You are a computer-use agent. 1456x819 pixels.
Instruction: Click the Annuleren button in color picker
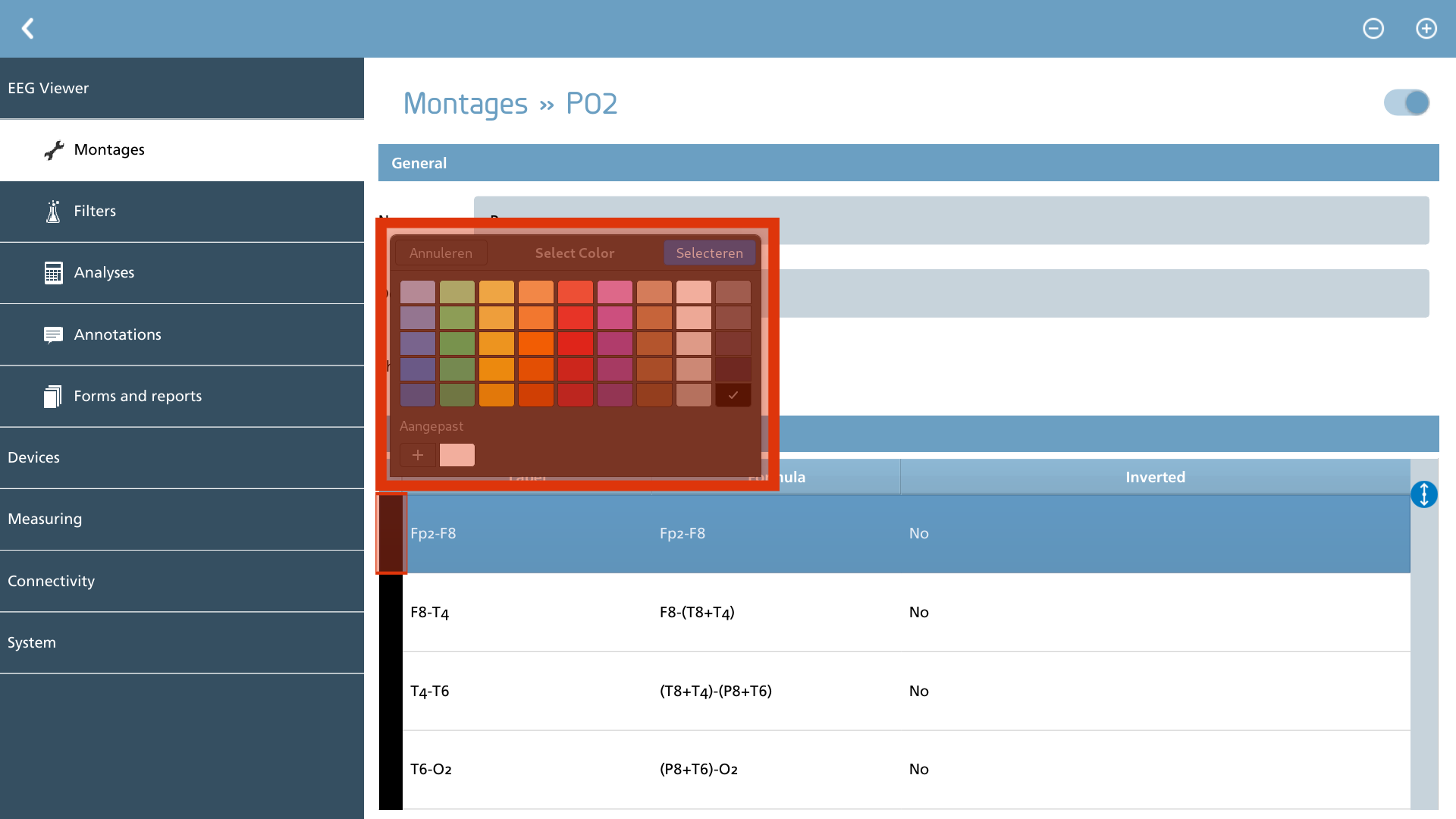pyautogui.click(x=441, y=253)
